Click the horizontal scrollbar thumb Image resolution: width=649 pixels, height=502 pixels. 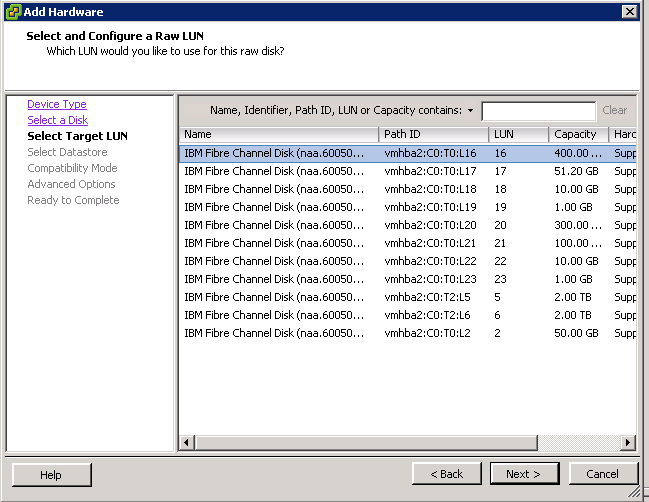pyautogui.click(x=366, y=442)
